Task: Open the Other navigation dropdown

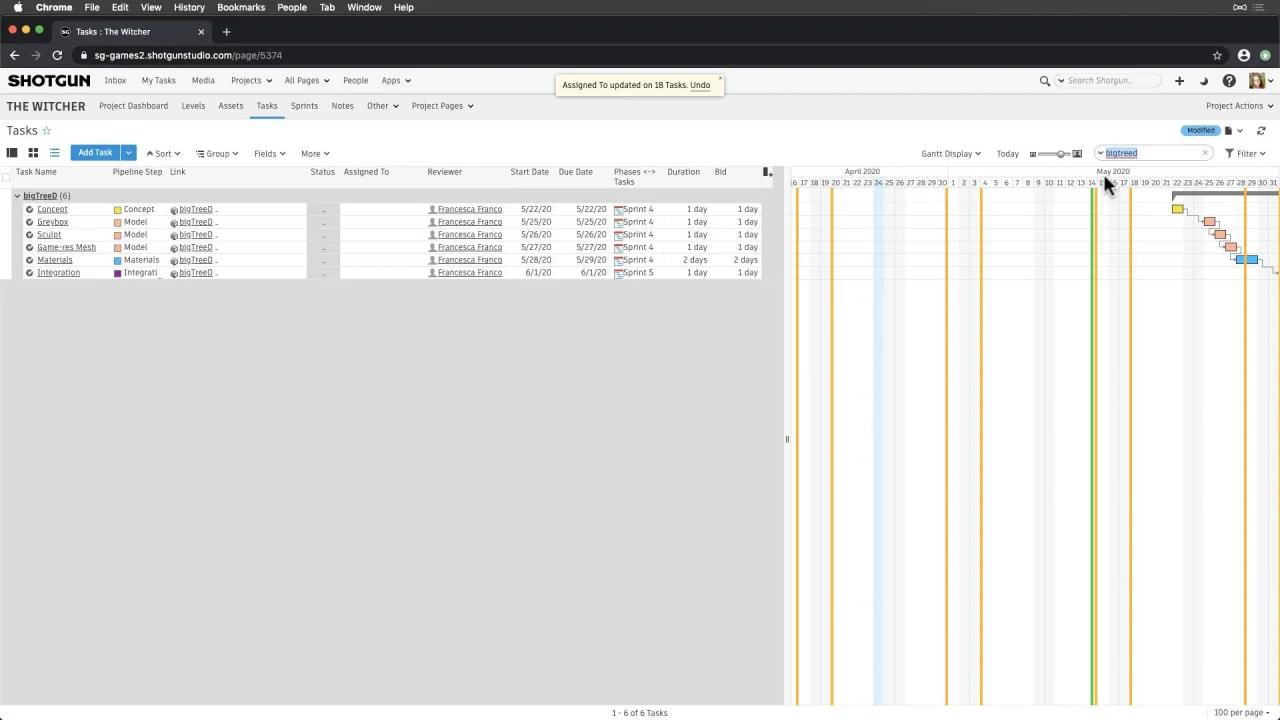Action: click(383, 106)
